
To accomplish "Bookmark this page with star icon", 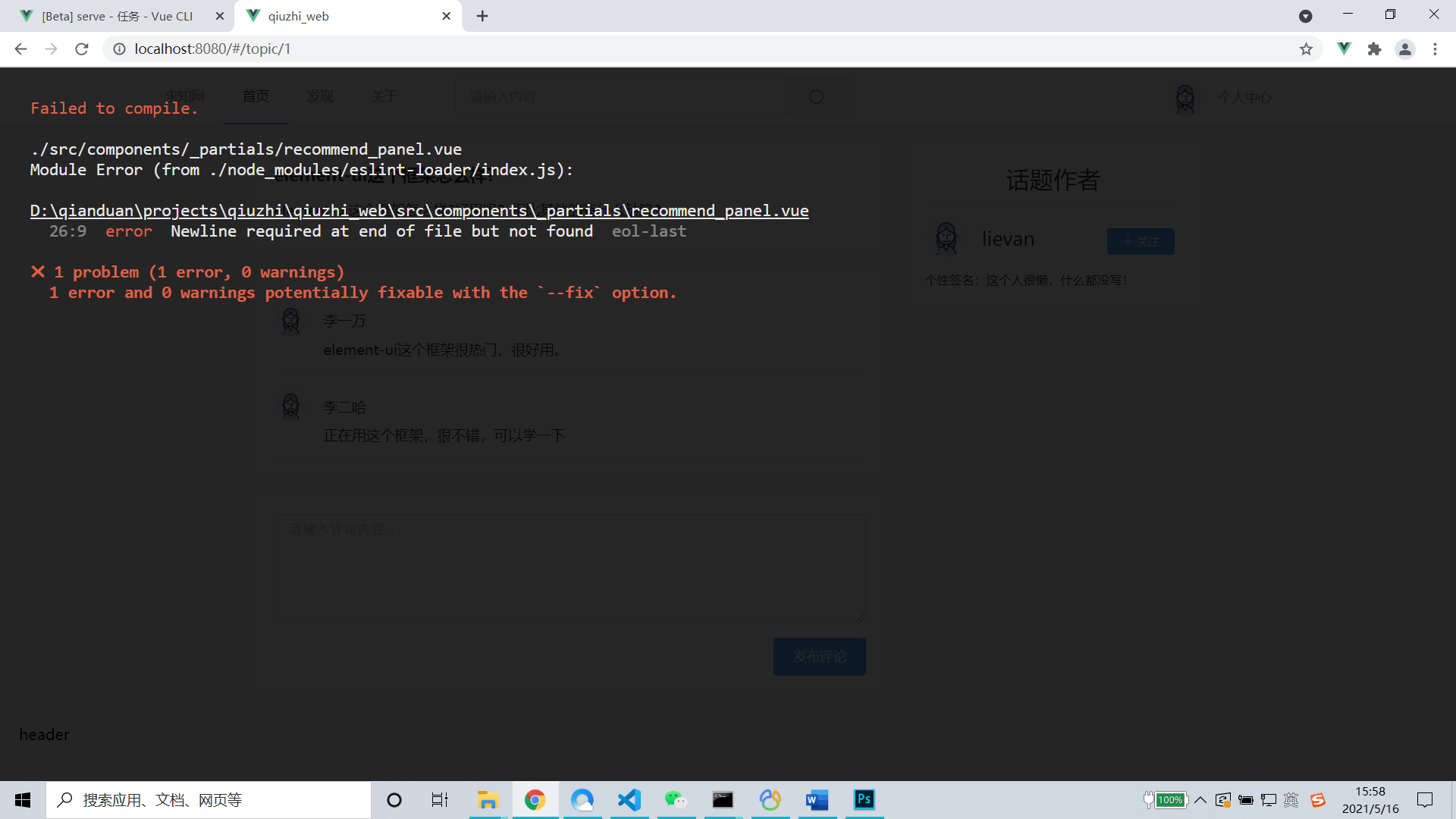I will (1306, 49).
